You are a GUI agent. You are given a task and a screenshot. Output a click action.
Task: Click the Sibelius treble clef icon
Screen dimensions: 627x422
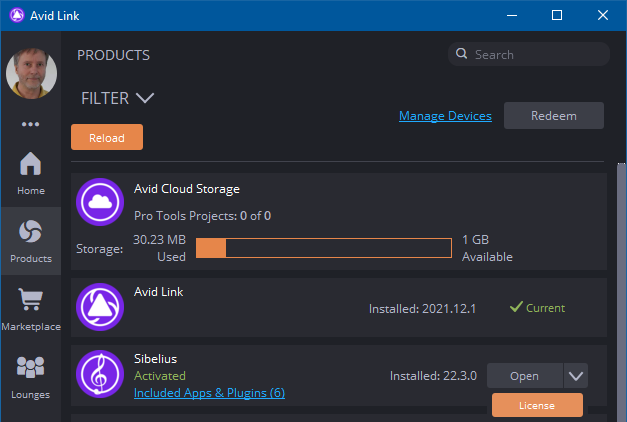click(100, 376)
